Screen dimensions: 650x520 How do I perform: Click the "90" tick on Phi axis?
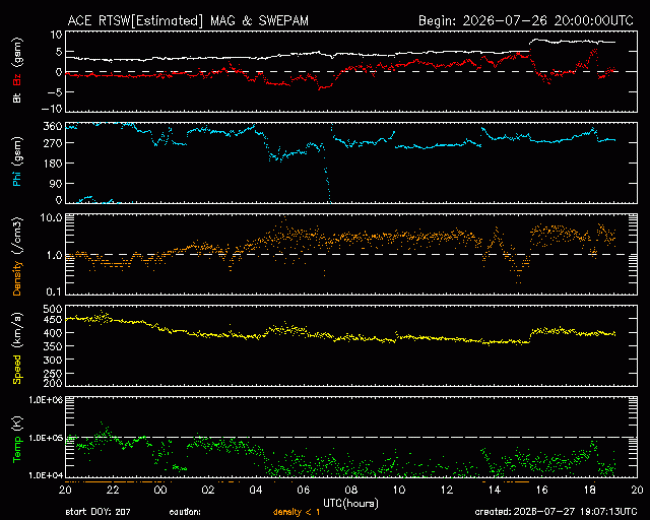56,183
